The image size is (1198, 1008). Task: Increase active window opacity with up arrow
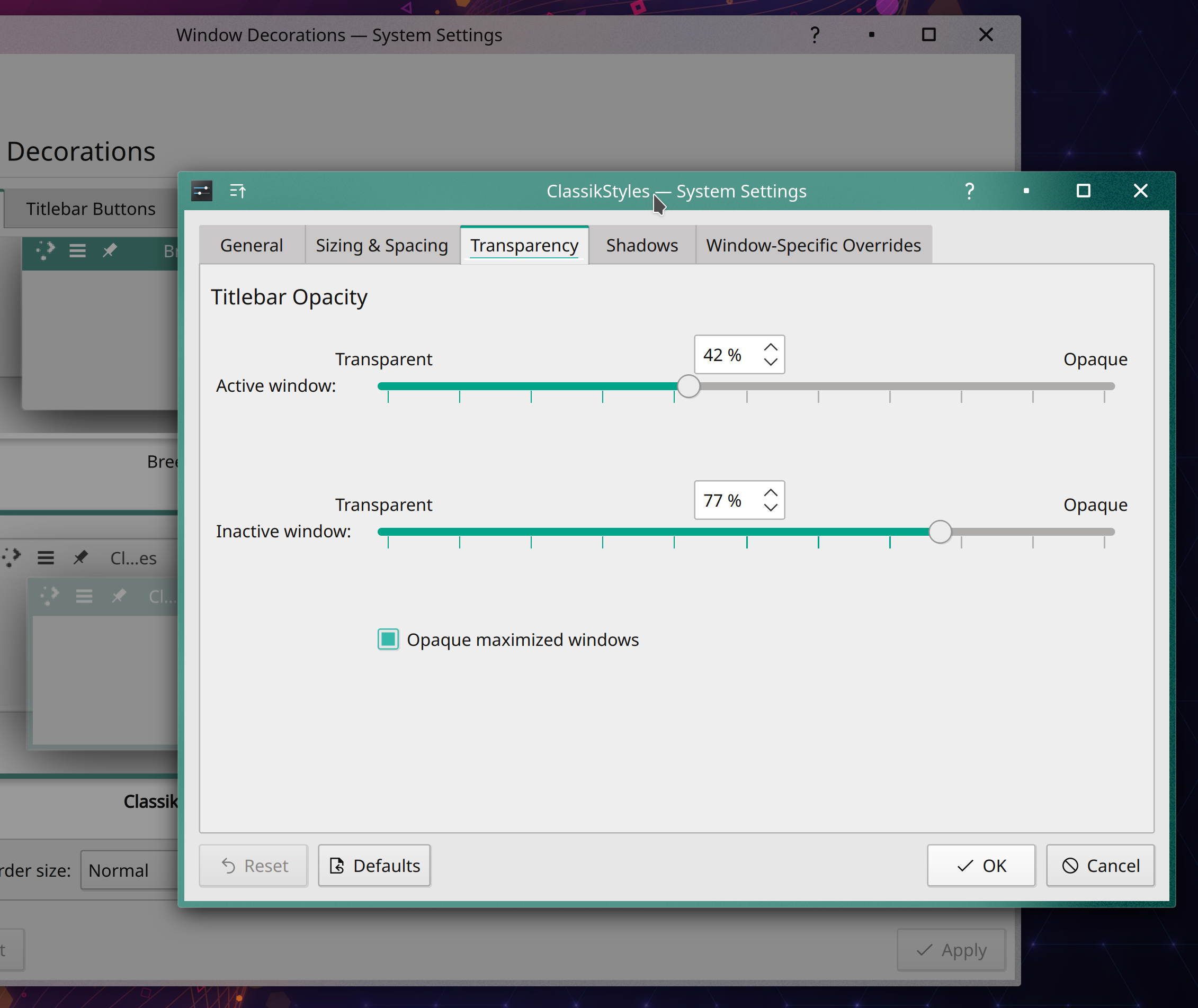coord(771,347)
